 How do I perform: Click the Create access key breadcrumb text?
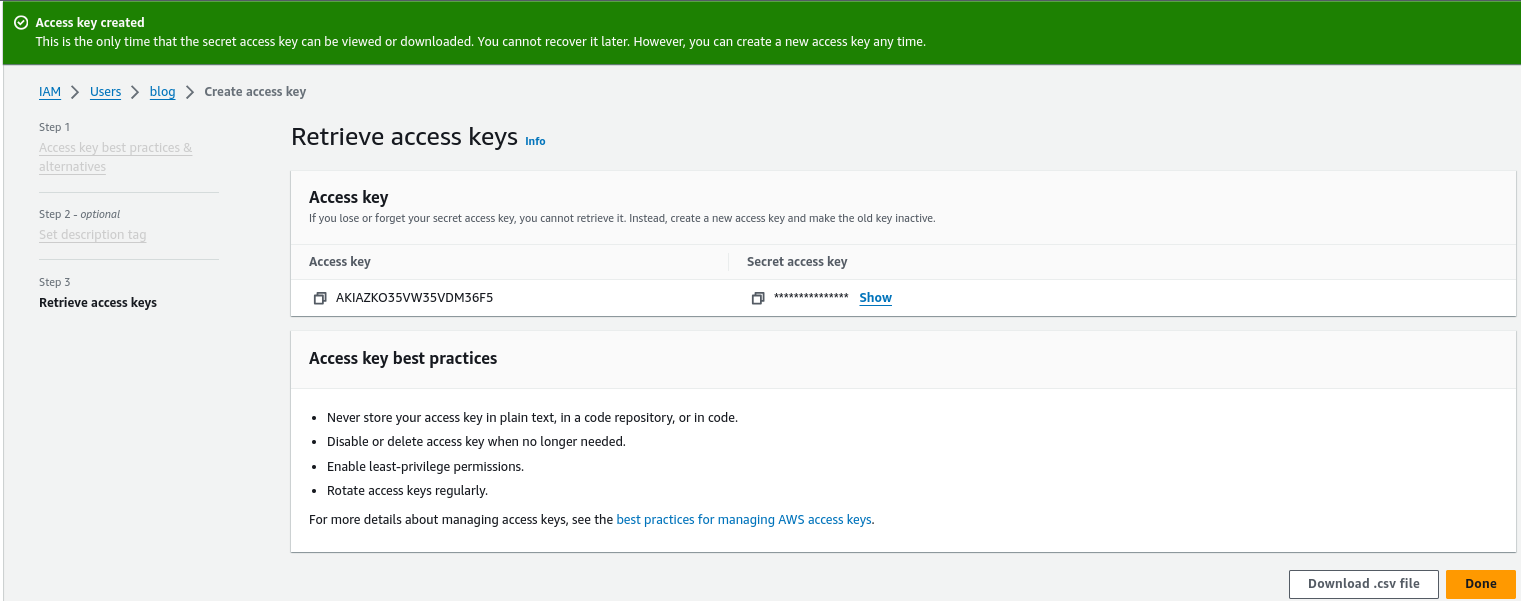tap(255, 92)
